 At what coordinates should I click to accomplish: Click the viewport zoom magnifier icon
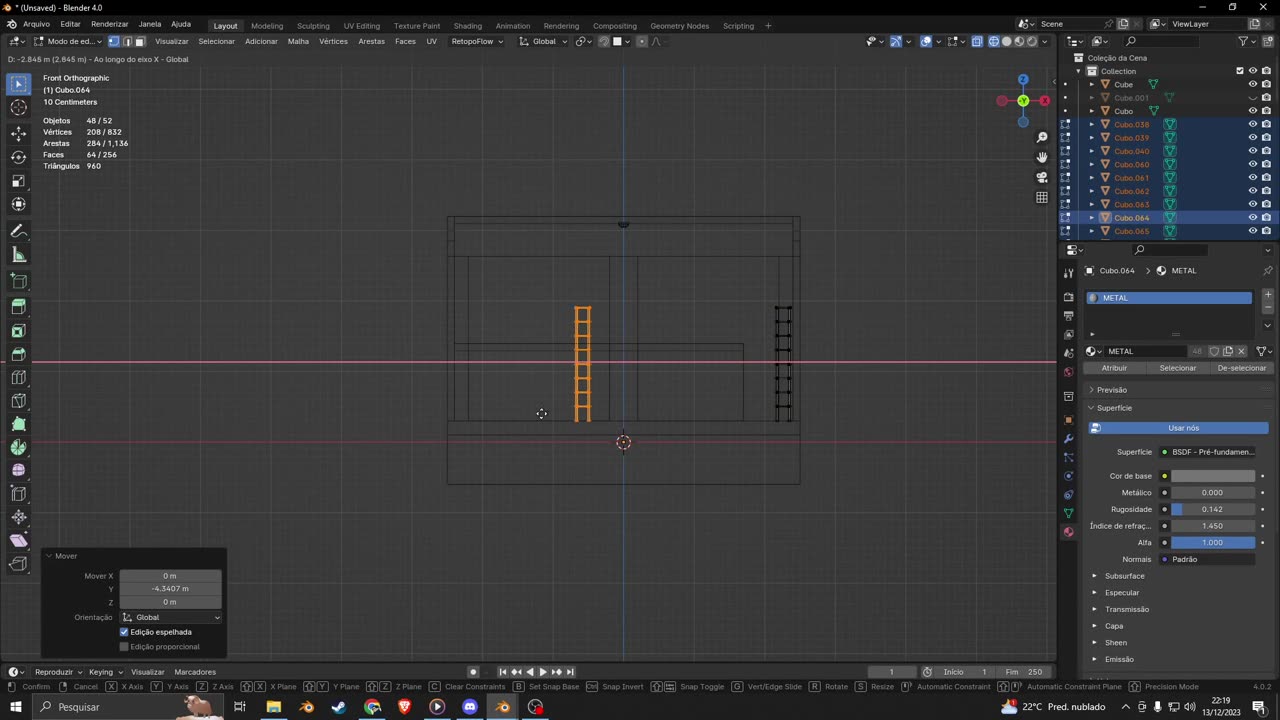pos(1042,137)
